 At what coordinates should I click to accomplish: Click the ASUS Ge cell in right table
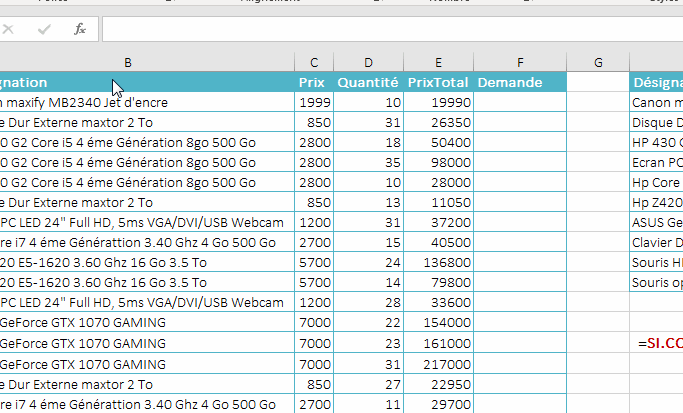656,223
